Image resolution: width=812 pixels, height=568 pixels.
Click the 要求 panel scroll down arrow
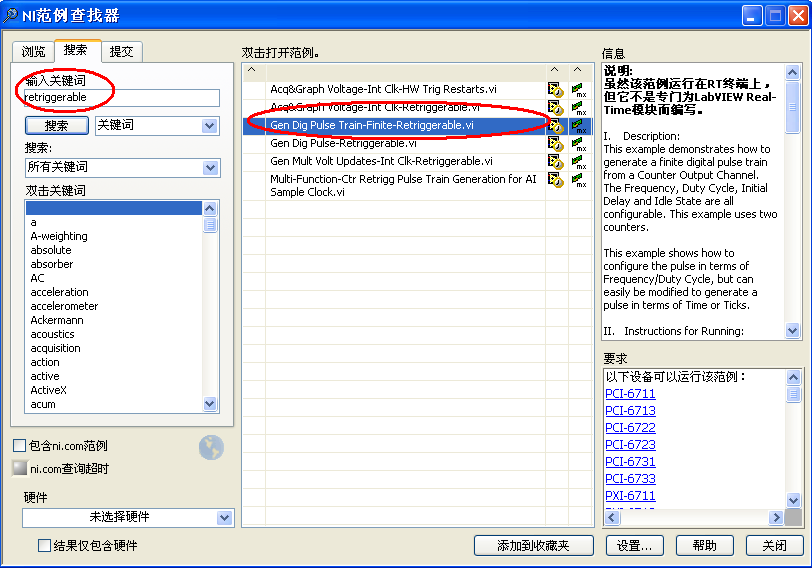point(793,500)
